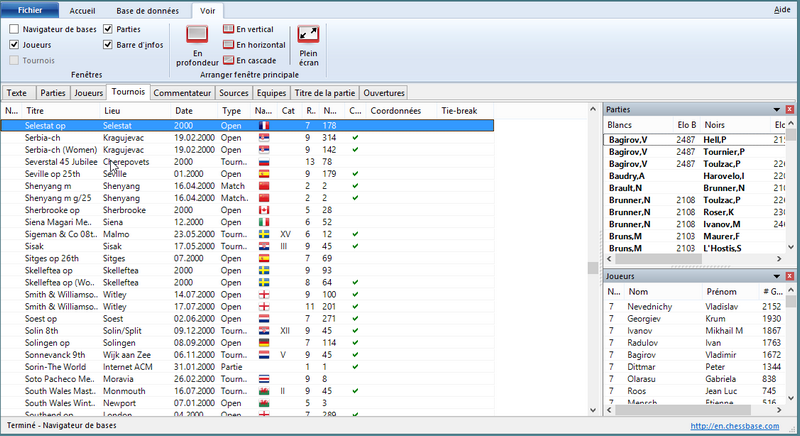The height and width of the screenshot is (436, 800).
Task: Open the Parties panel dropdown arrow
Action: click(776, 108)
